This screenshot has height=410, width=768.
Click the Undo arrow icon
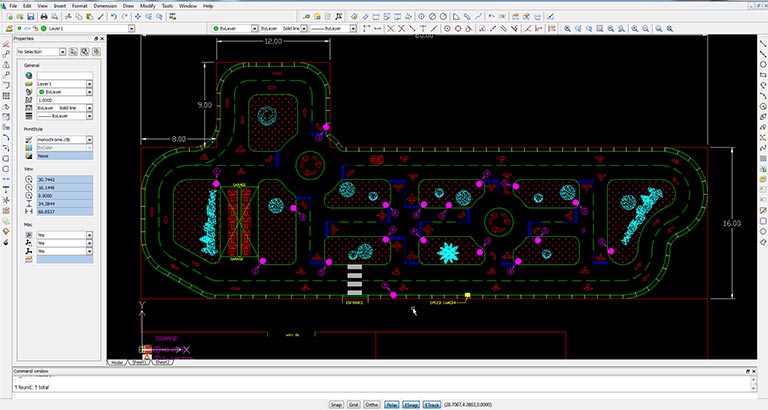coord(114,17)
